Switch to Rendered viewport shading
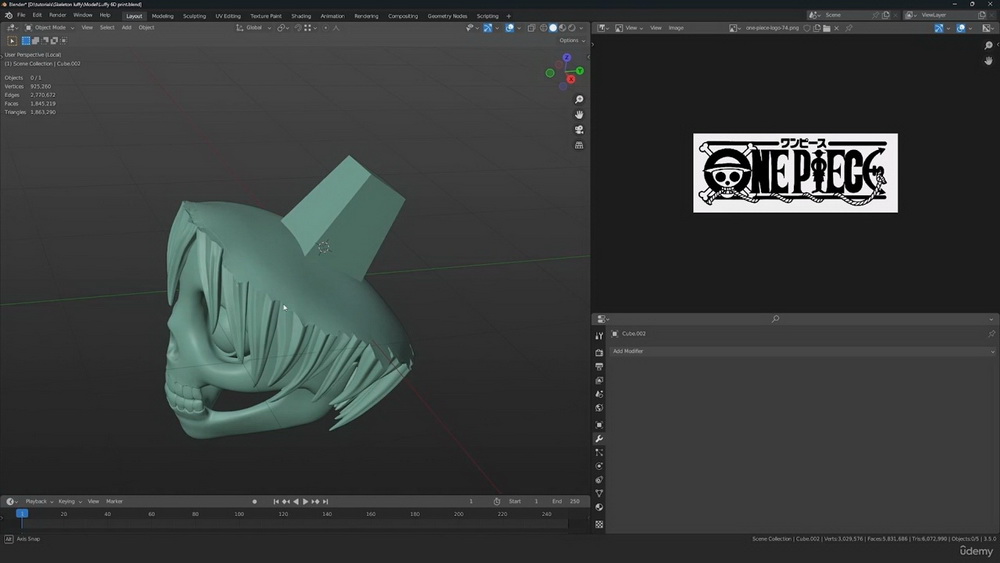Image resolution: width=1000 pixels, height=563 pixels. pos(572,28)
